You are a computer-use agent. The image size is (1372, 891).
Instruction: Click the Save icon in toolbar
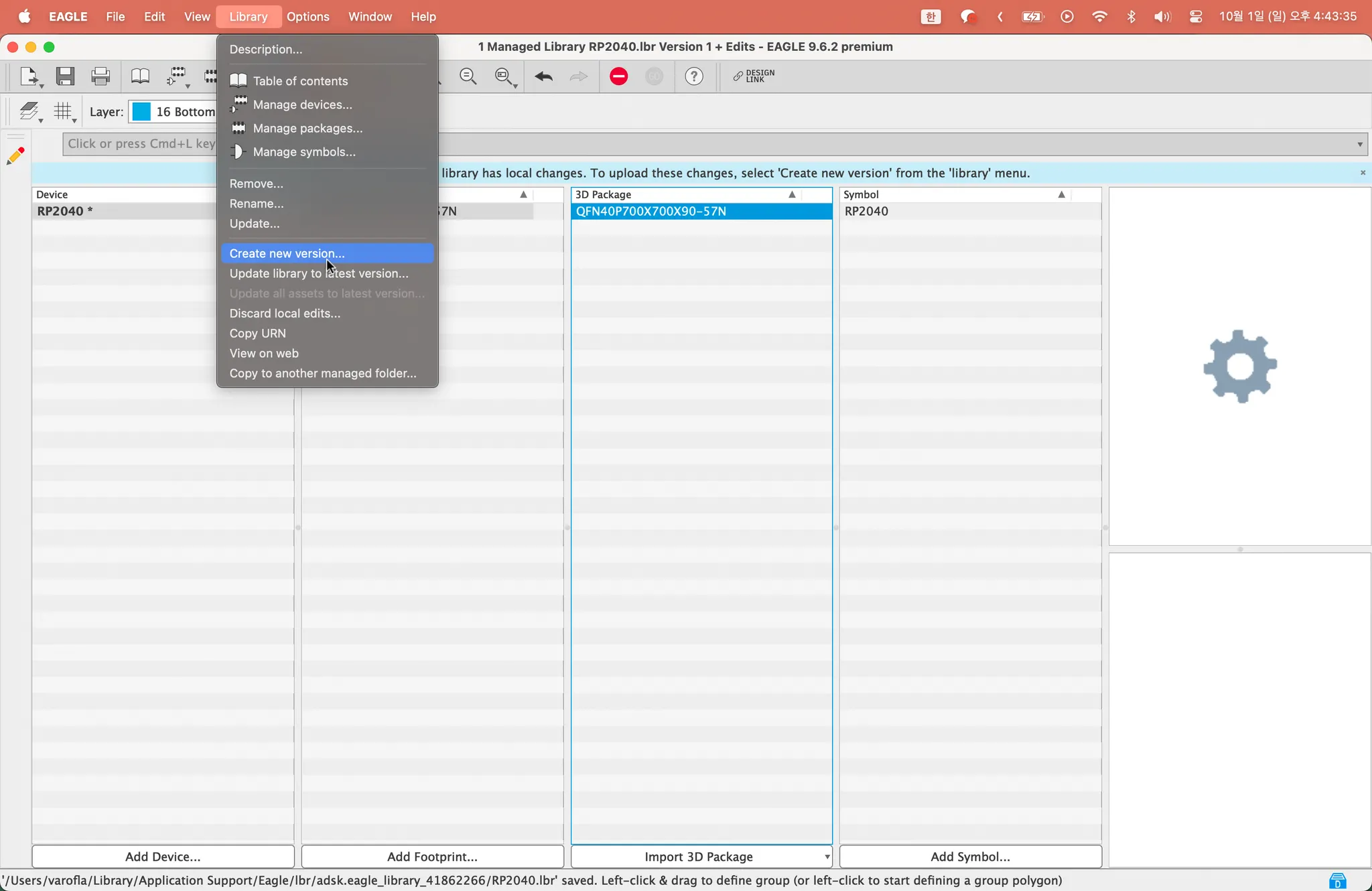pos(65,76)
